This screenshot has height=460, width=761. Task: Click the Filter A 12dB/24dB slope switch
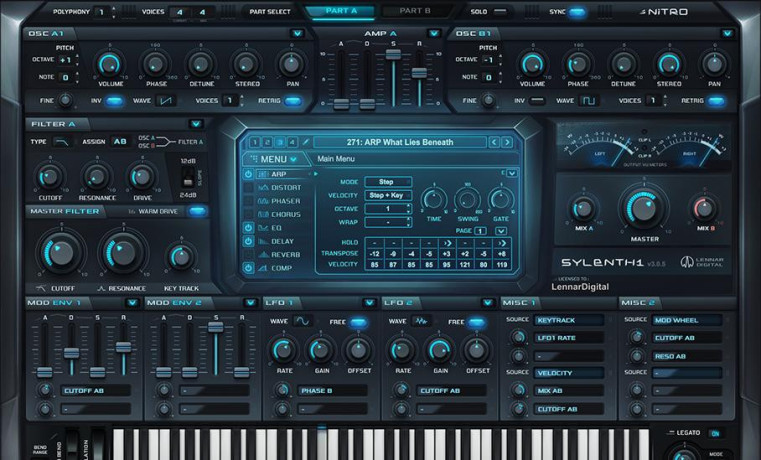(x=188, y=178)
